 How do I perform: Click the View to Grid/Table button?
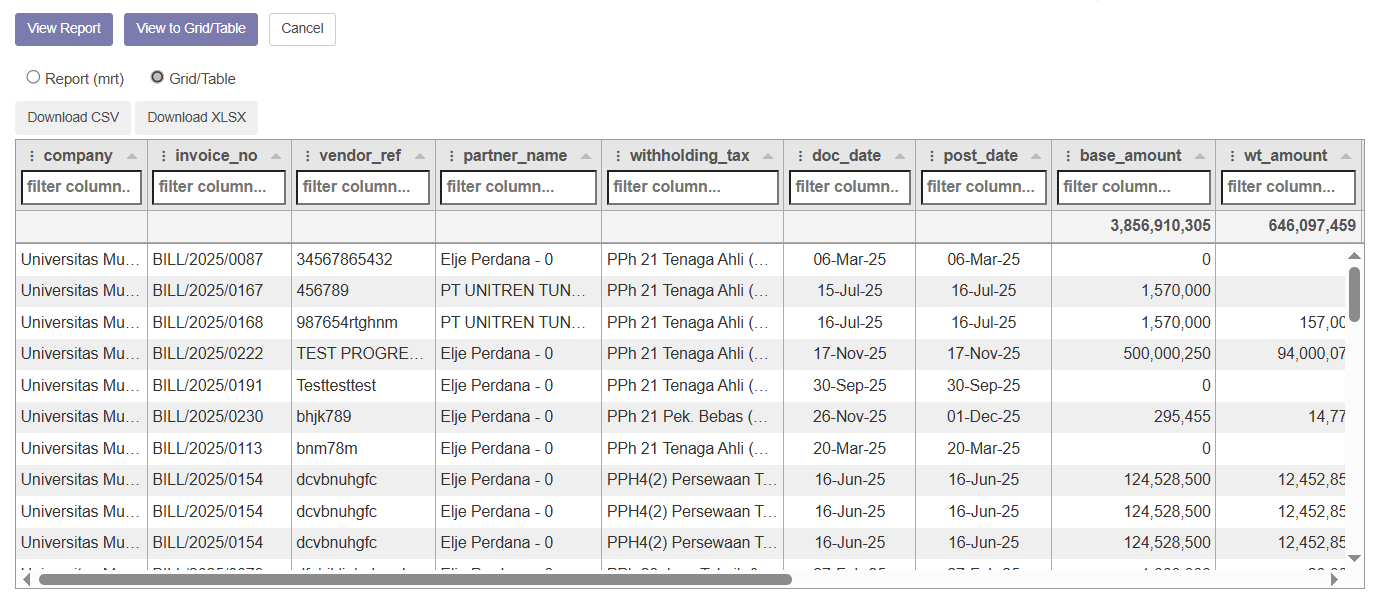tap(191, 29)
